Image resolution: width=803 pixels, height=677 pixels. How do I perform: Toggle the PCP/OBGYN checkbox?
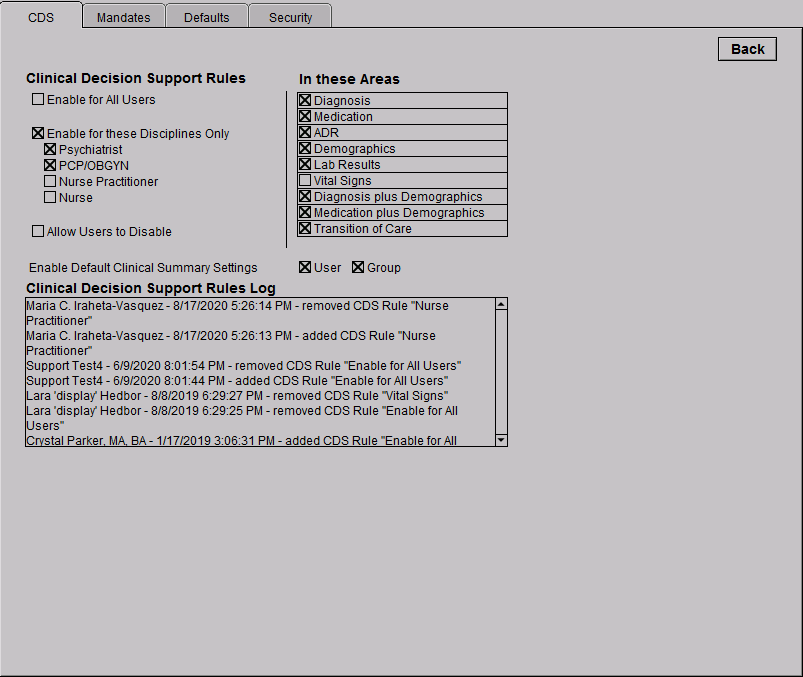pos(50,166)
